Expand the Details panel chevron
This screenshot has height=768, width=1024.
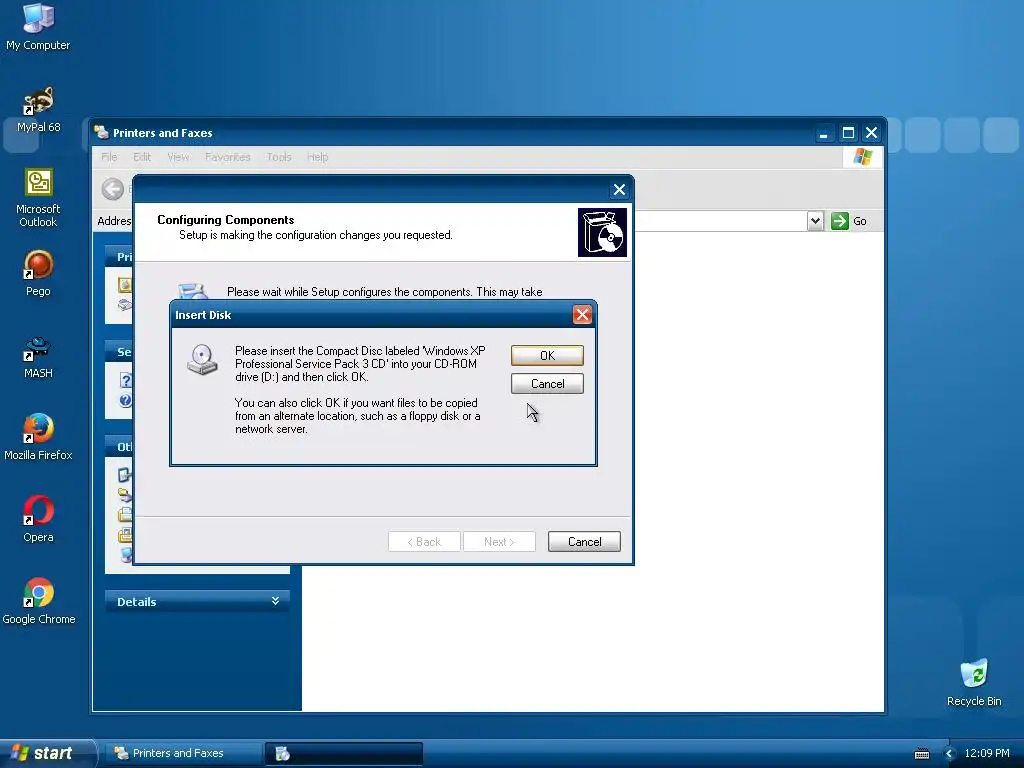pos(276,601)
